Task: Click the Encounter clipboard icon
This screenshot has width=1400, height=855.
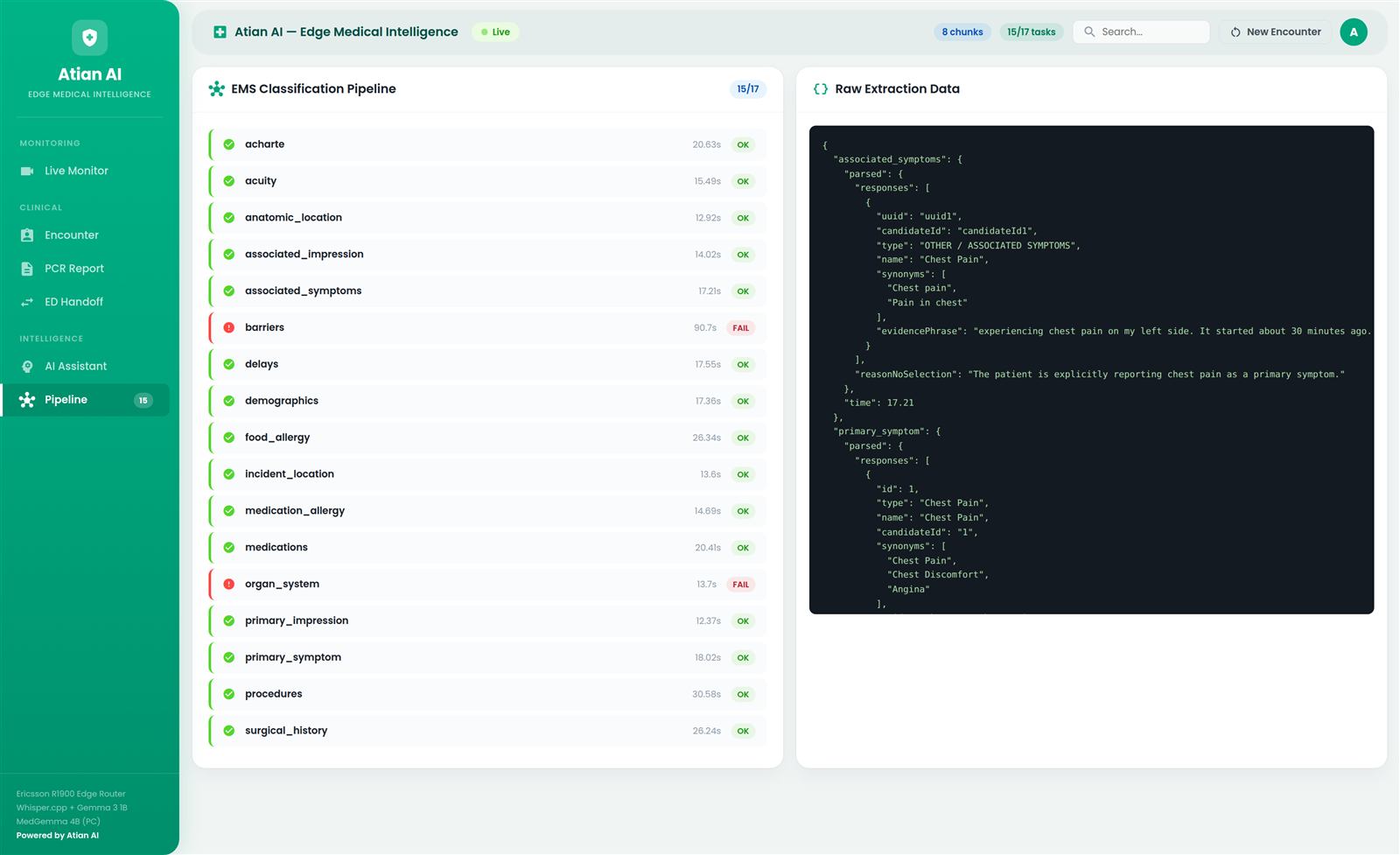Action: (x=27, y=235)
